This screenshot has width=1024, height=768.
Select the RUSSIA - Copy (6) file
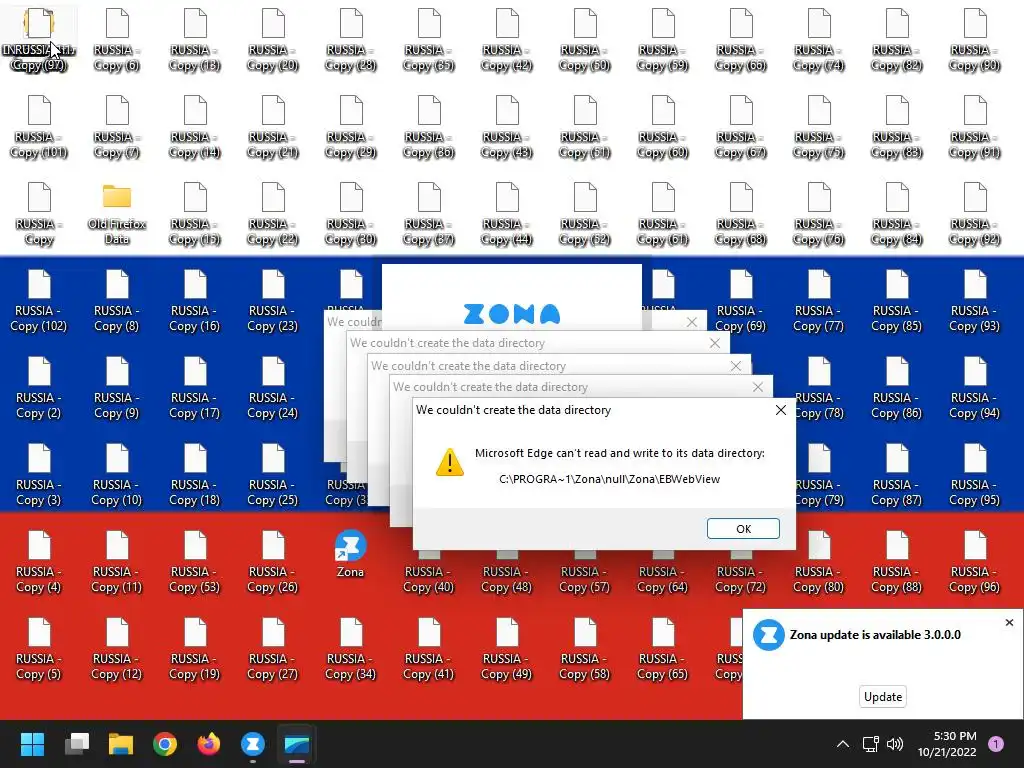[x=117, y=40]
